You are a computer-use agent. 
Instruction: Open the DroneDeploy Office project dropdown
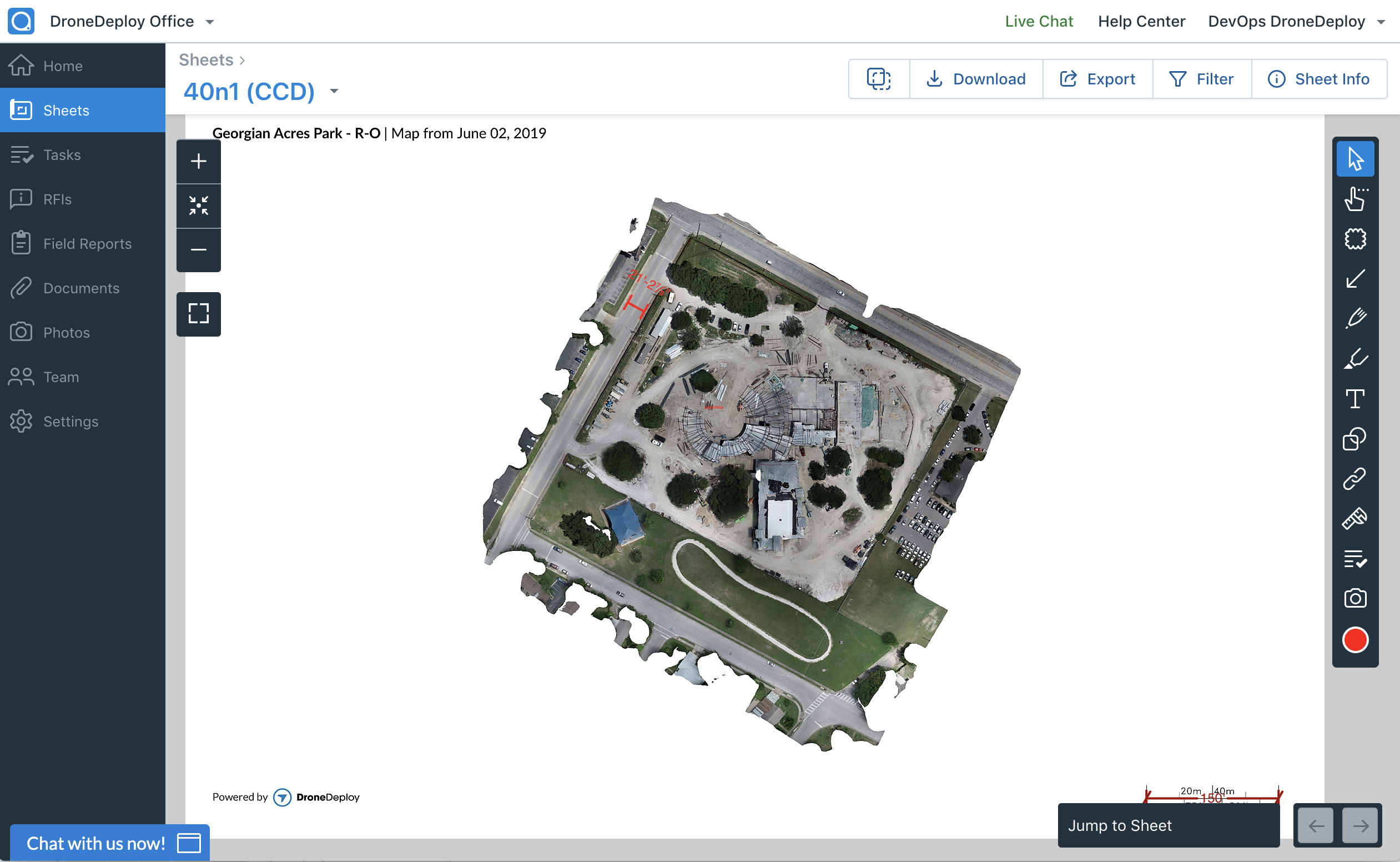tap(210, 22)
